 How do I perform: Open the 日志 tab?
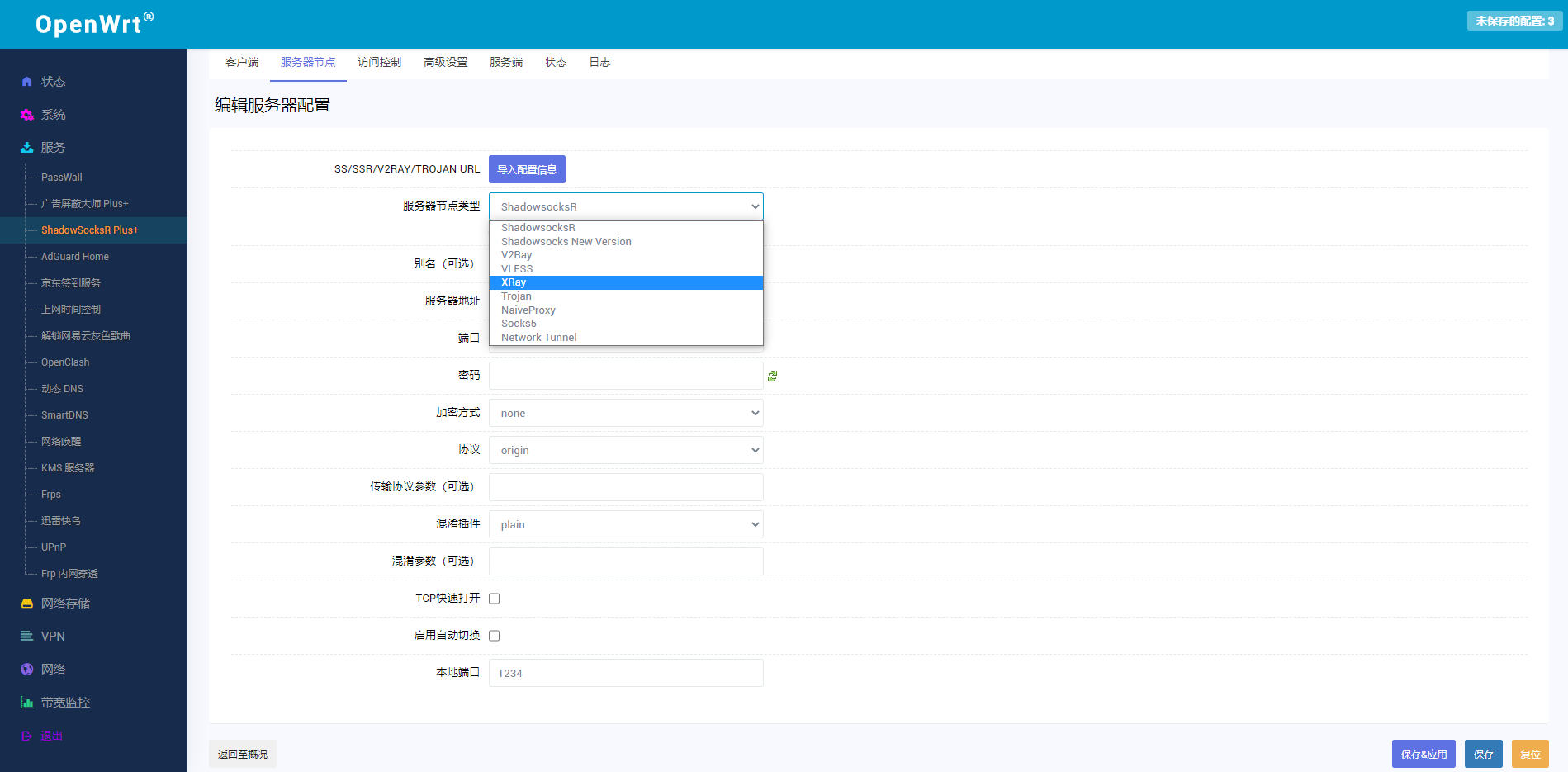point(599,63)
